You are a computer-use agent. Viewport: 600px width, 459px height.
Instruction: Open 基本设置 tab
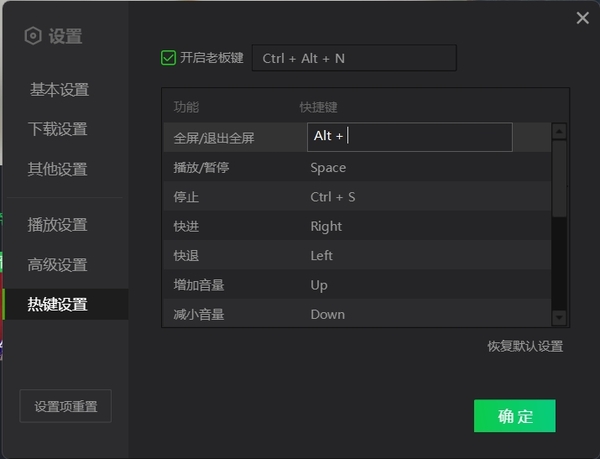[59, 90]
